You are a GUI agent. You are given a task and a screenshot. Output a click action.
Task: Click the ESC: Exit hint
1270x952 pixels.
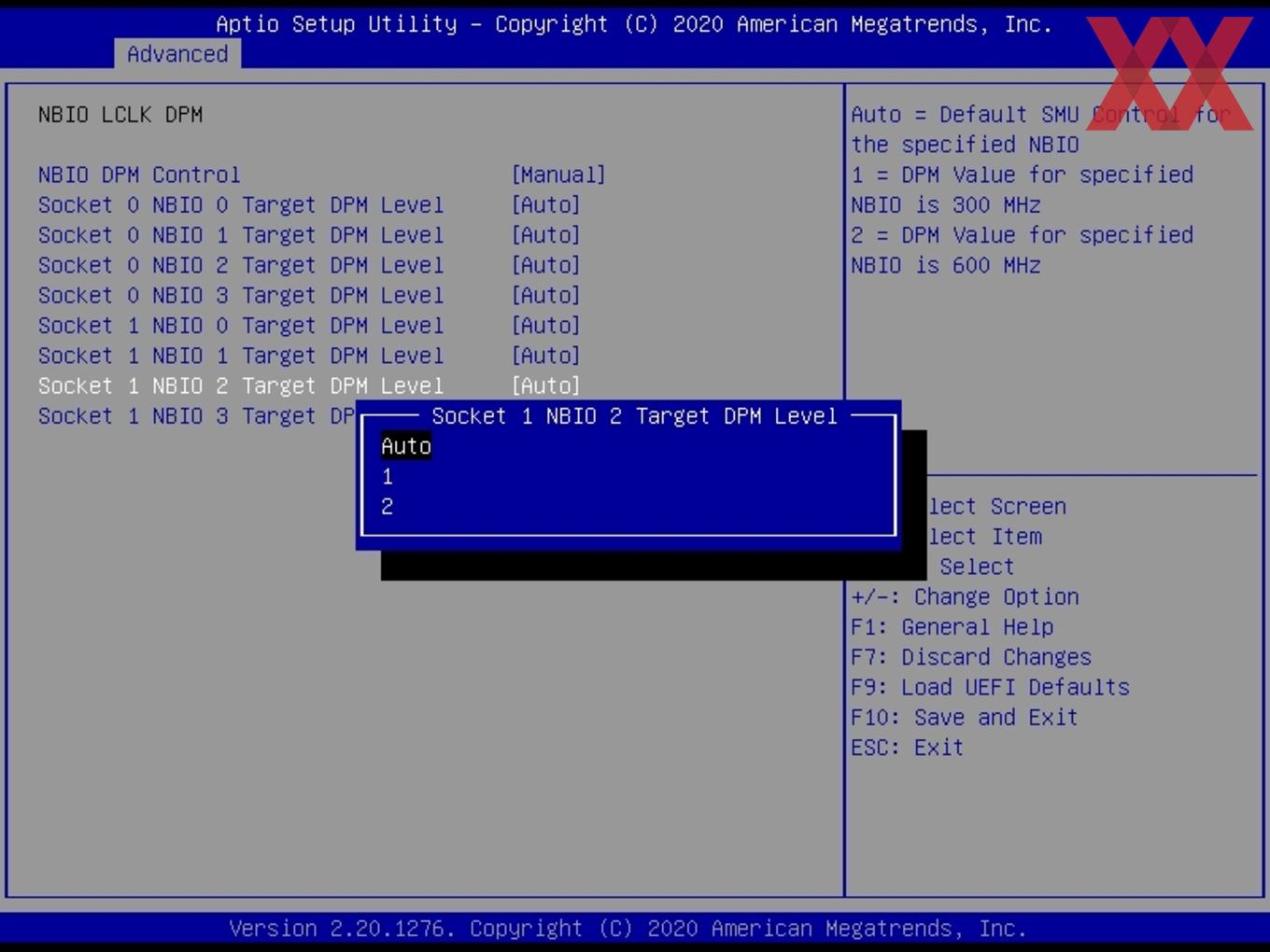907,748
